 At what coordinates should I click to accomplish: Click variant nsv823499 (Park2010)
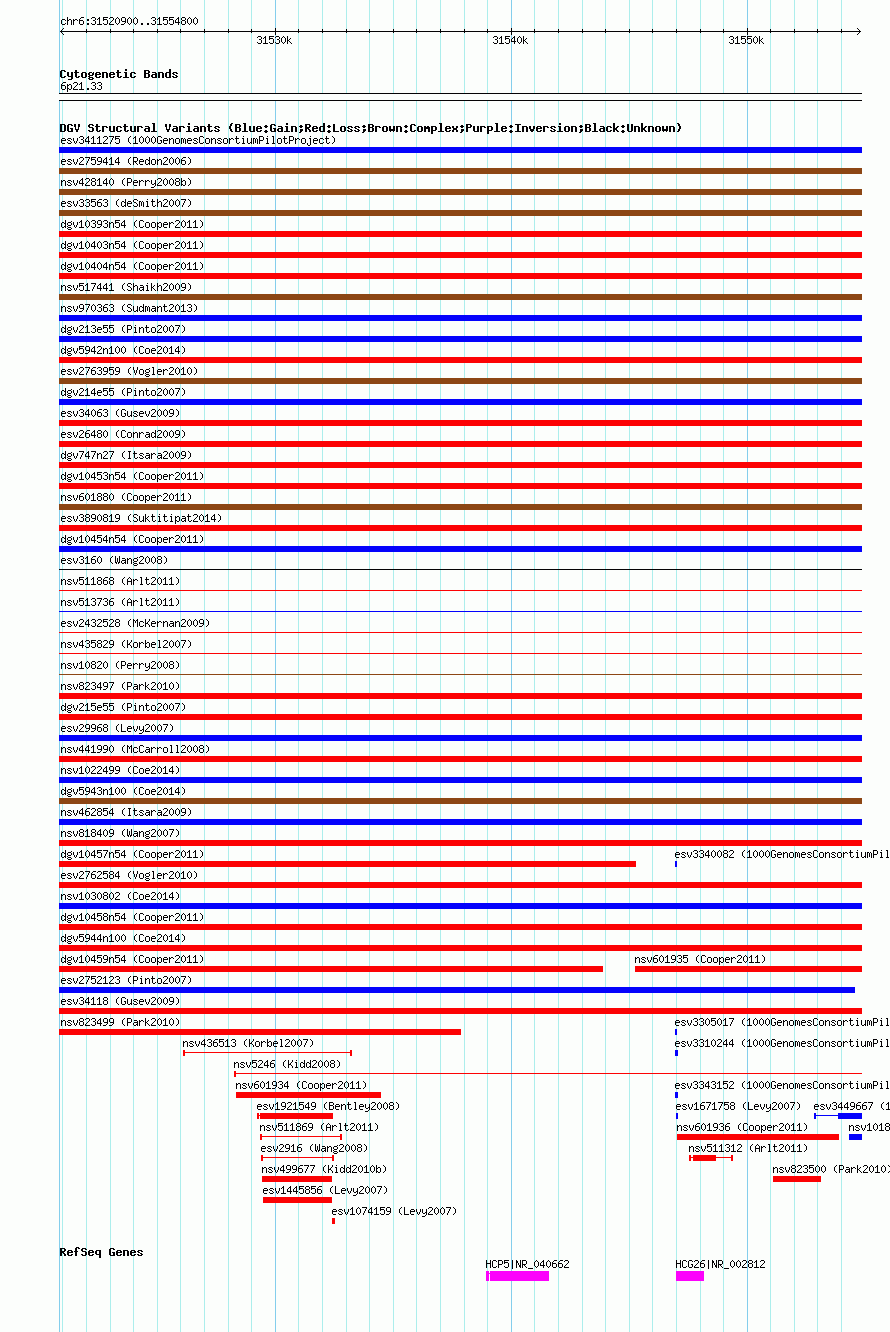click(x=120, y=1022)
